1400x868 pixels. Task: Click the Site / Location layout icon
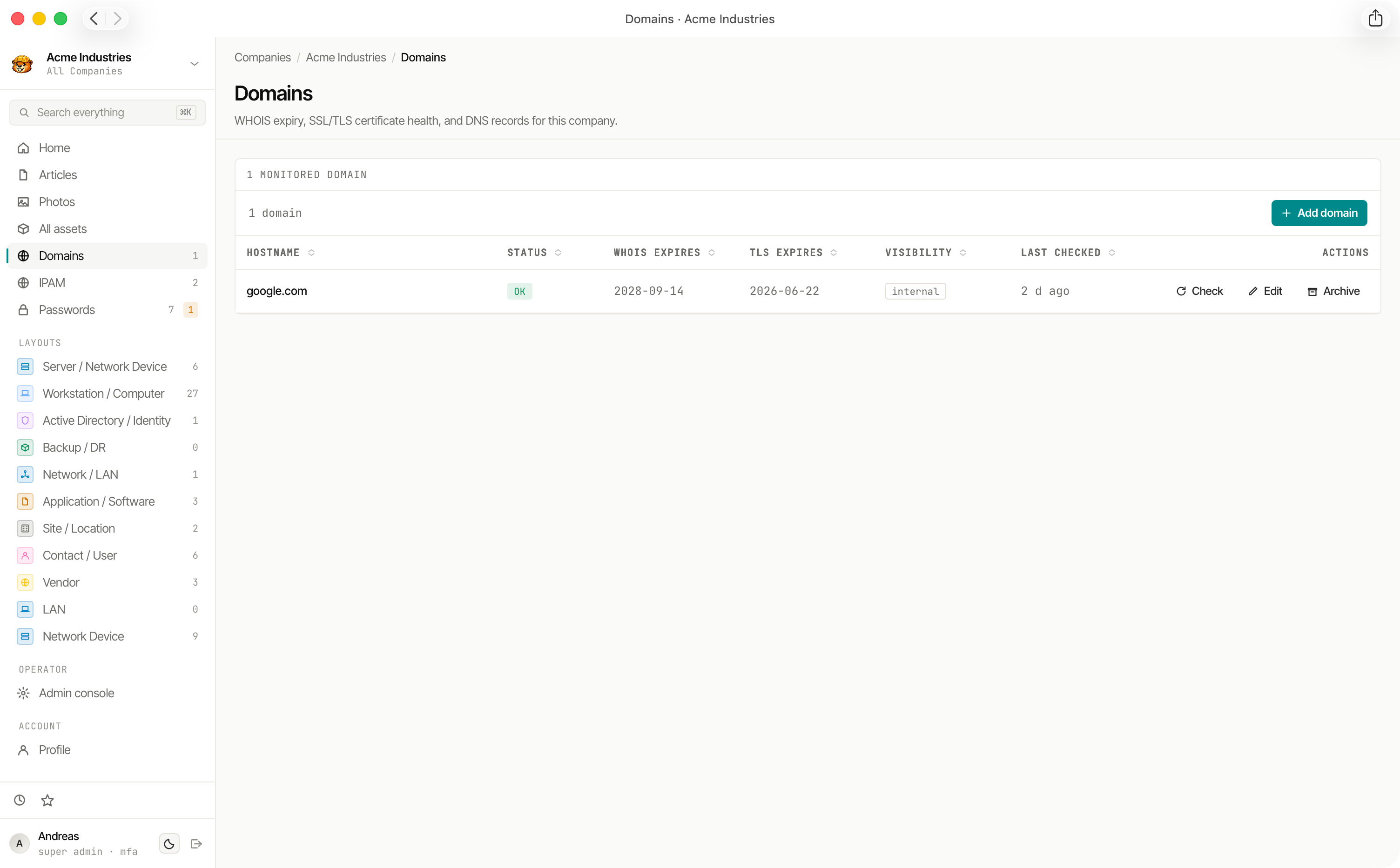pos(25,529)
